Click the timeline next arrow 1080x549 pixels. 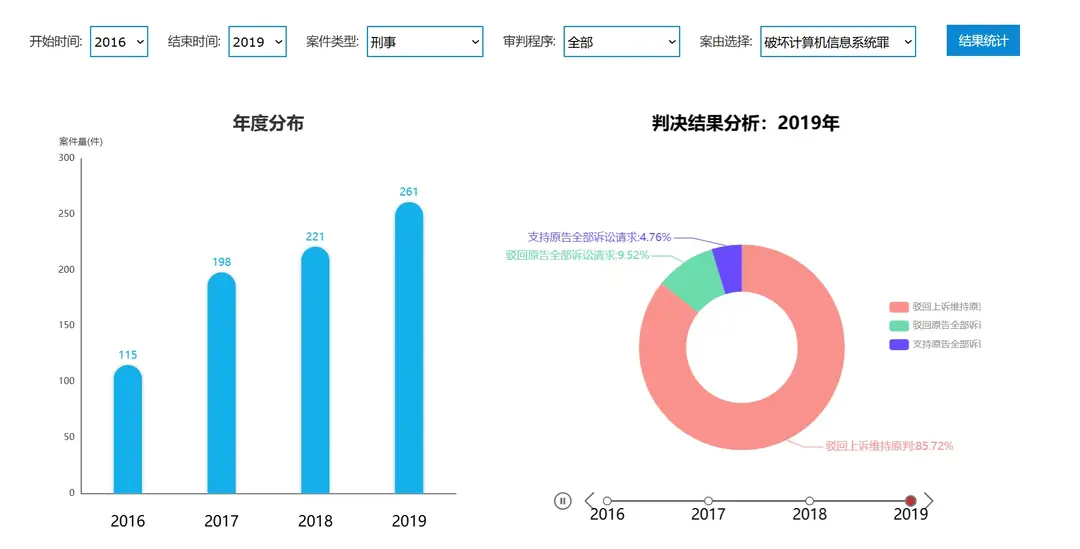tap(929, 500)
